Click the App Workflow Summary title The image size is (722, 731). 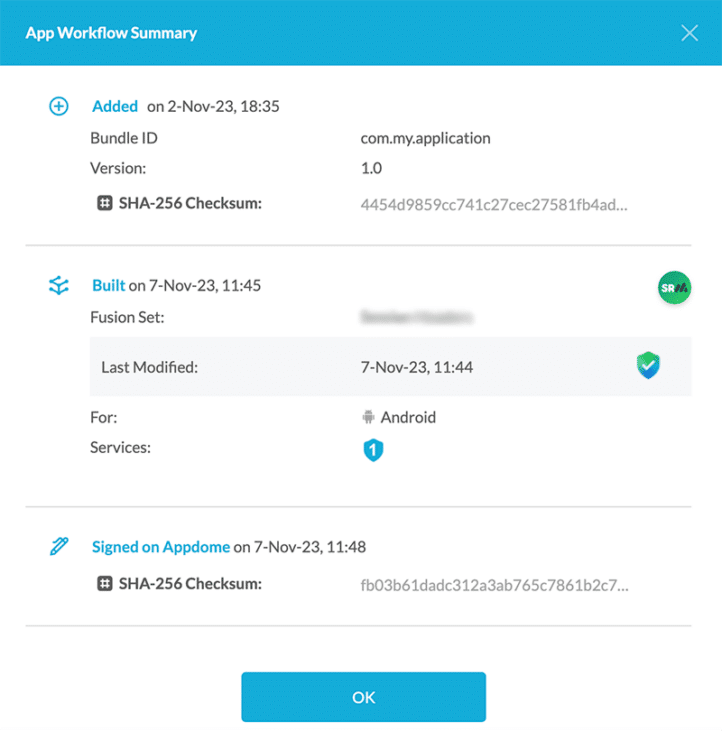(x=111, y=33)
